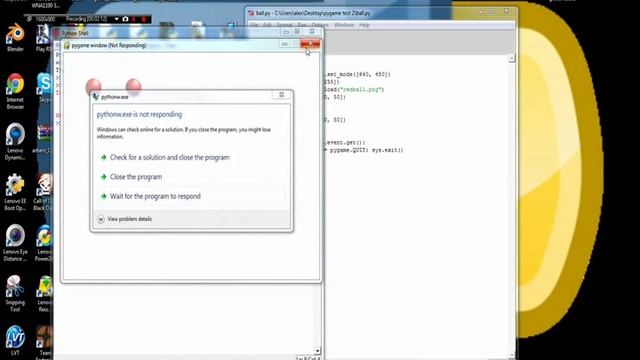The image size is (640, 360).
Task: Open the Snipping Tool shortcut
Action: [x=15, y=293]
